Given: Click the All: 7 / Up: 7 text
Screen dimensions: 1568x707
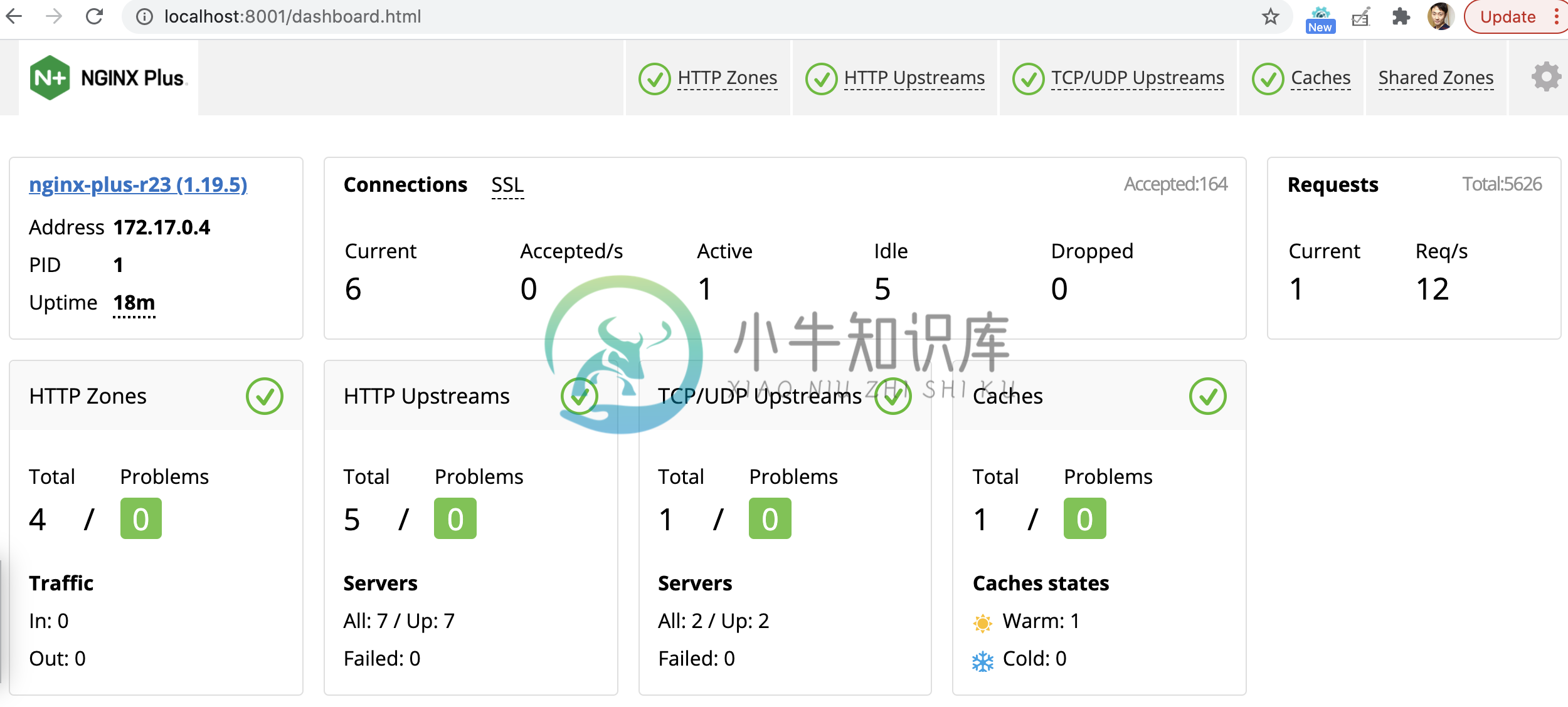Looking at the screenshot, I should pyautogui.click(x=399, y=621).
